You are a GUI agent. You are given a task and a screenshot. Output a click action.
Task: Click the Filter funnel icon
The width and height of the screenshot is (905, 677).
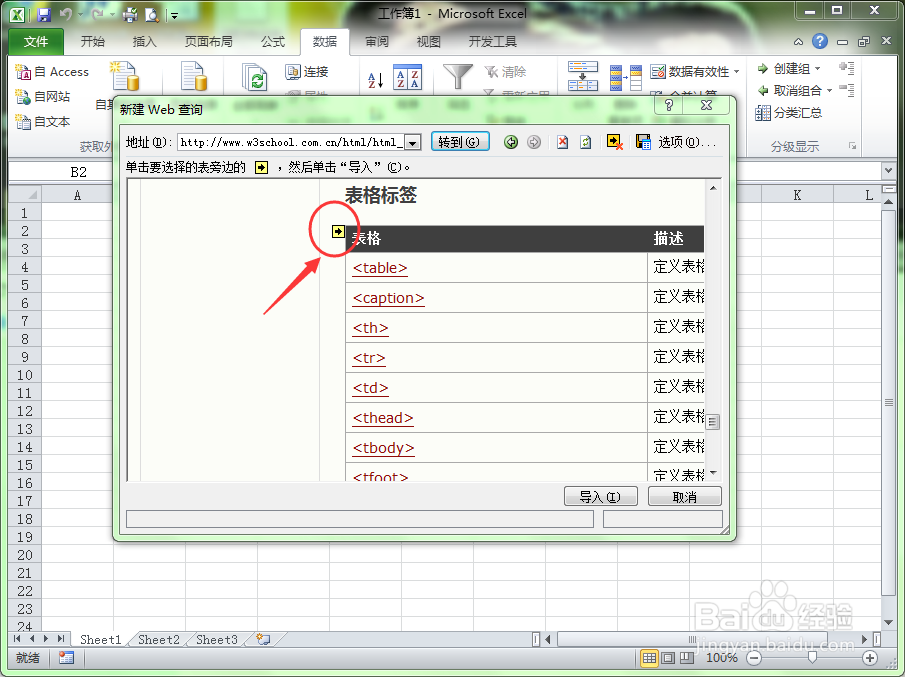[458, 77]
